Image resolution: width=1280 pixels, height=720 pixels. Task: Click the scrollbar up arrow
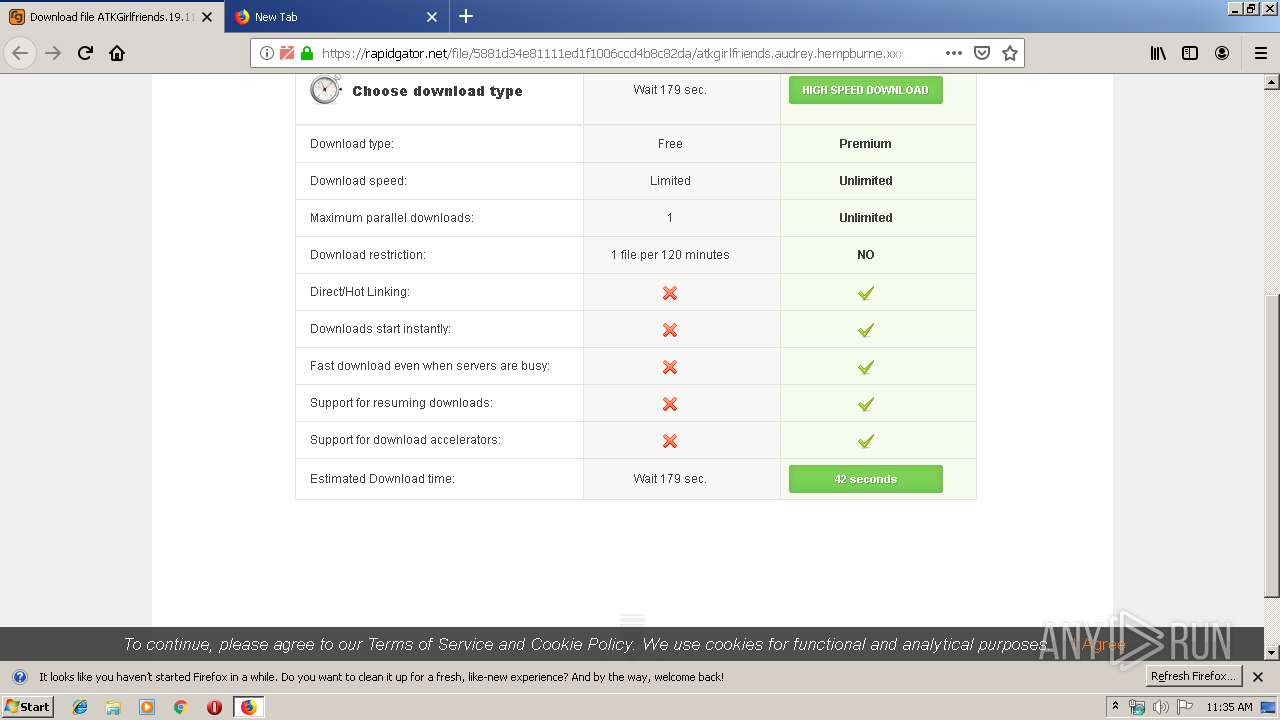tap(1272, 82)
